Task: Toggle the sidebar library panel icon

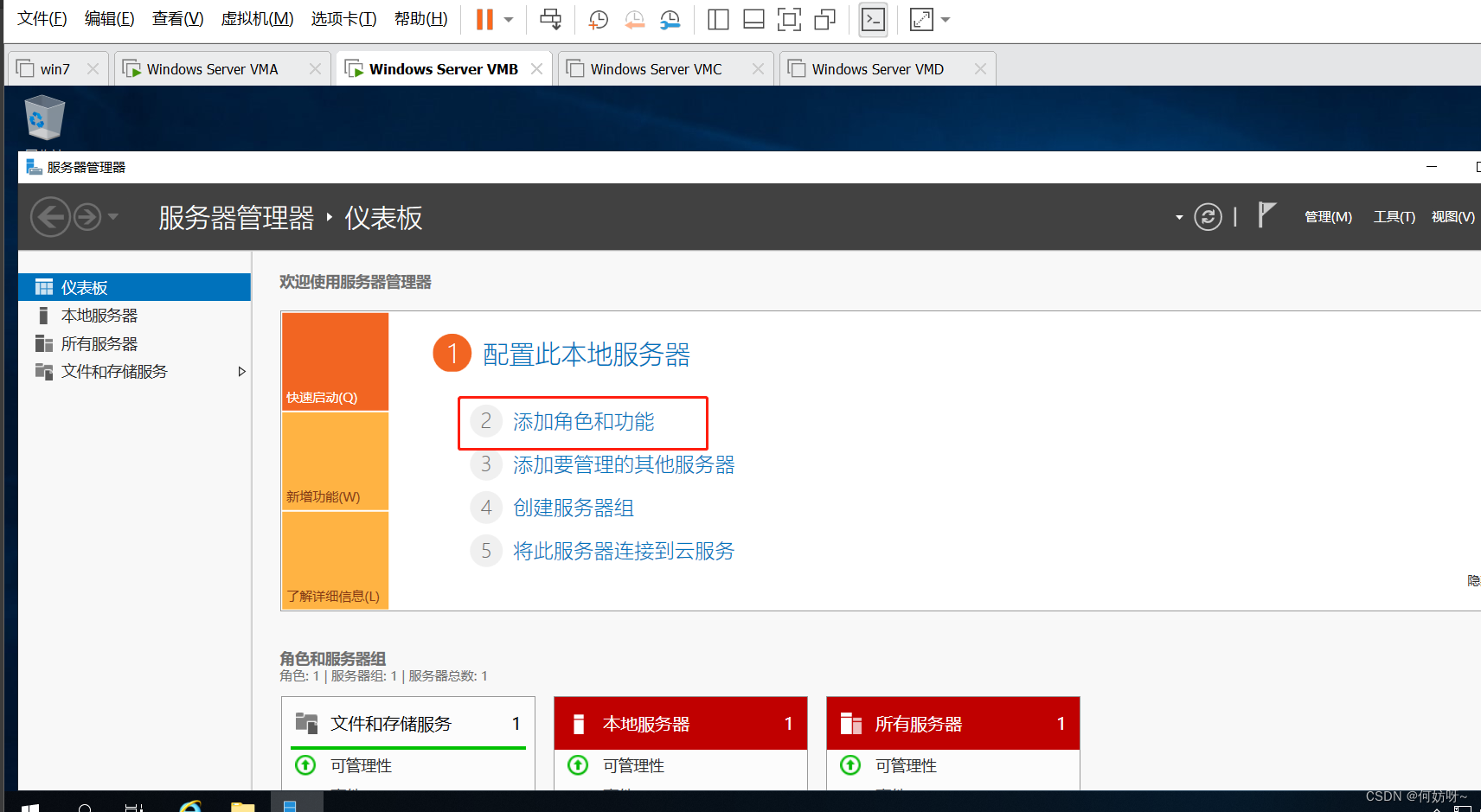Action: pyautogui.click(x=718, y=19)
